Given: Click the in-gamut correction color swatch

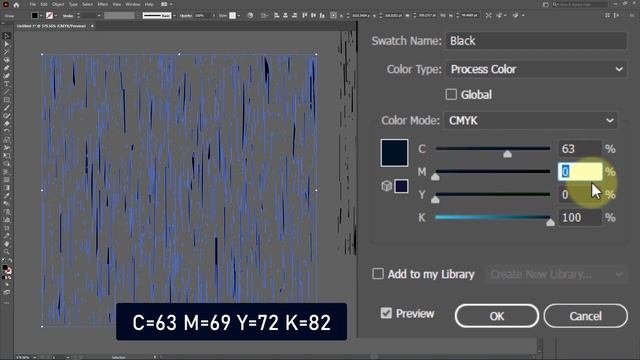Looking at the screenshot, I should [401, 186].
